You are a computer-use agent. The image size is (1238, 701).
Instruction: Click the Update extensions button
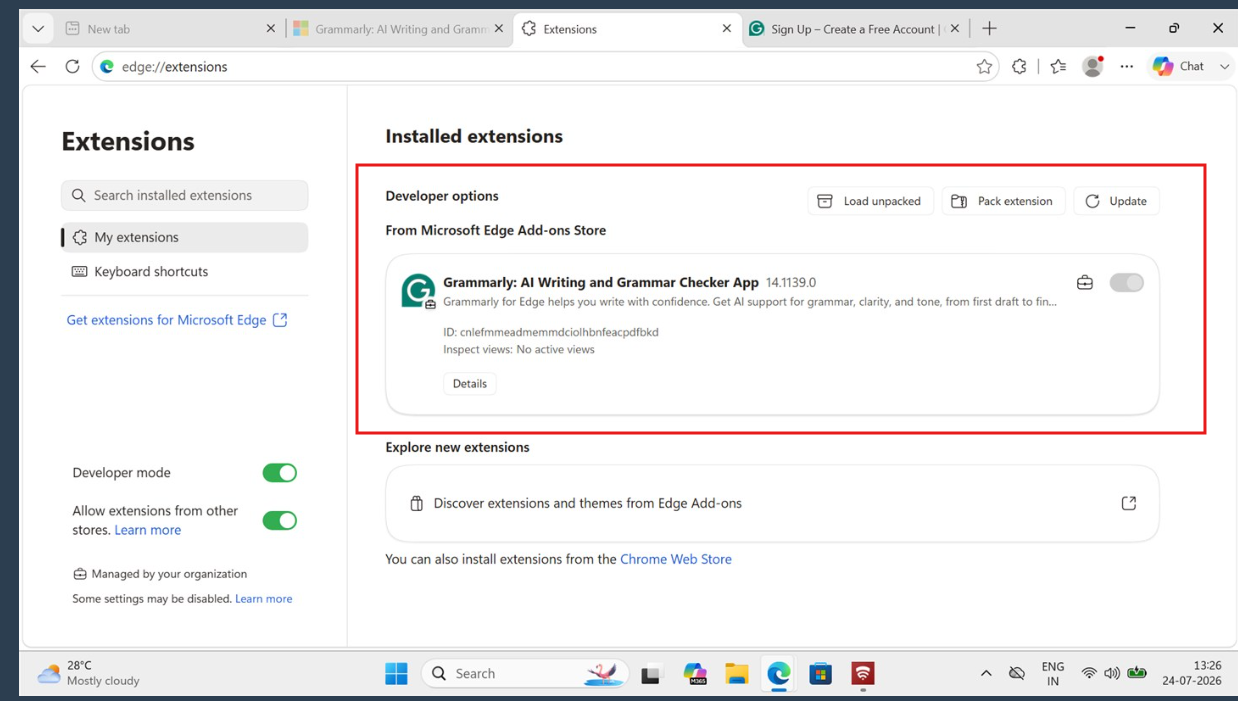click(x=1116, y=201)
